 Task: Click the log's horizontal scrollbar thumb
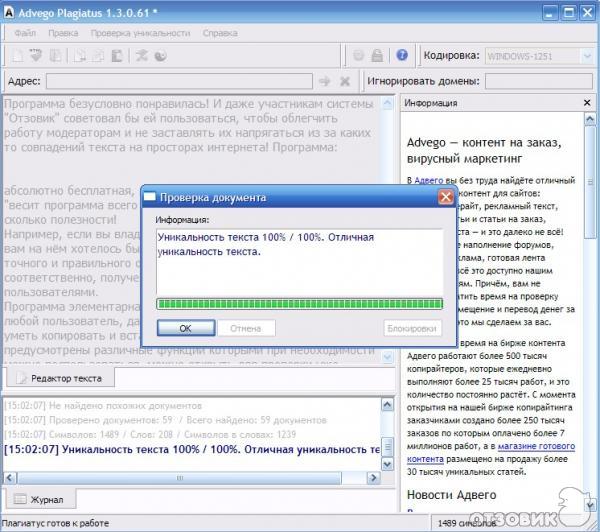click(179, 478)
